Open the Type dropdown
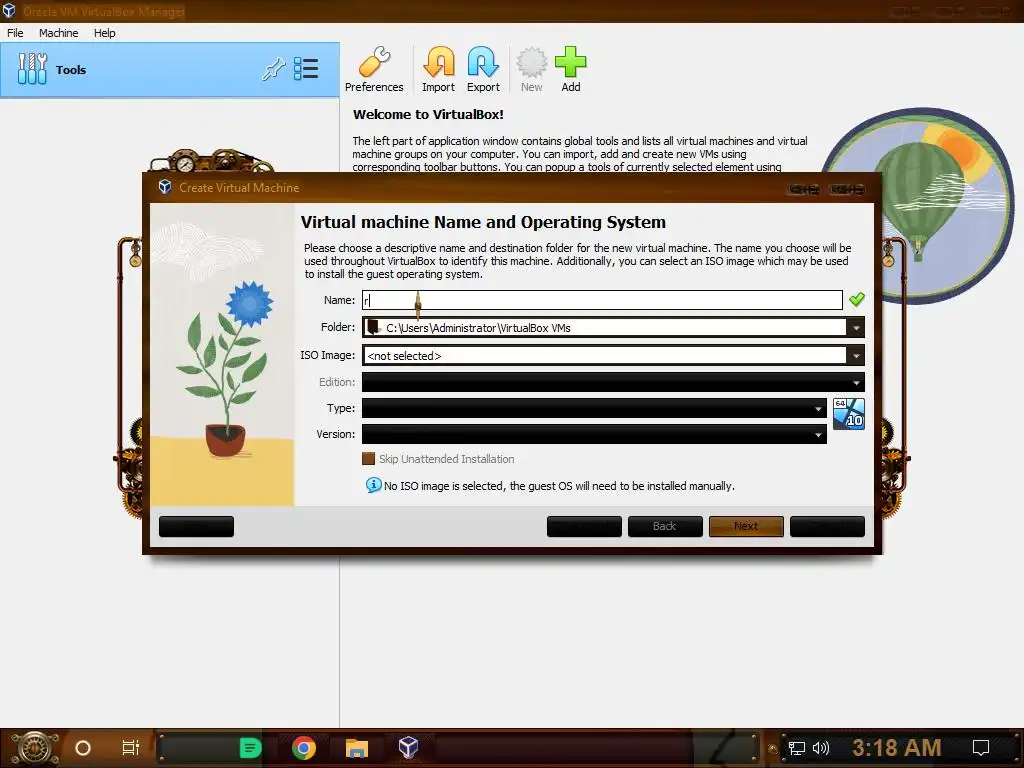This screenshot has height=768, width=1024. point(594,408)
